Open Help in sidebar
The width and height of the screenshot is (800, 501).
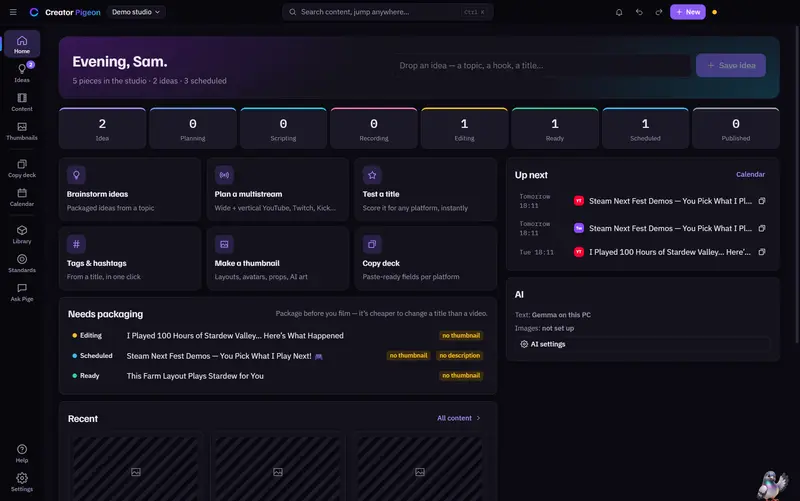click(22, 453)
